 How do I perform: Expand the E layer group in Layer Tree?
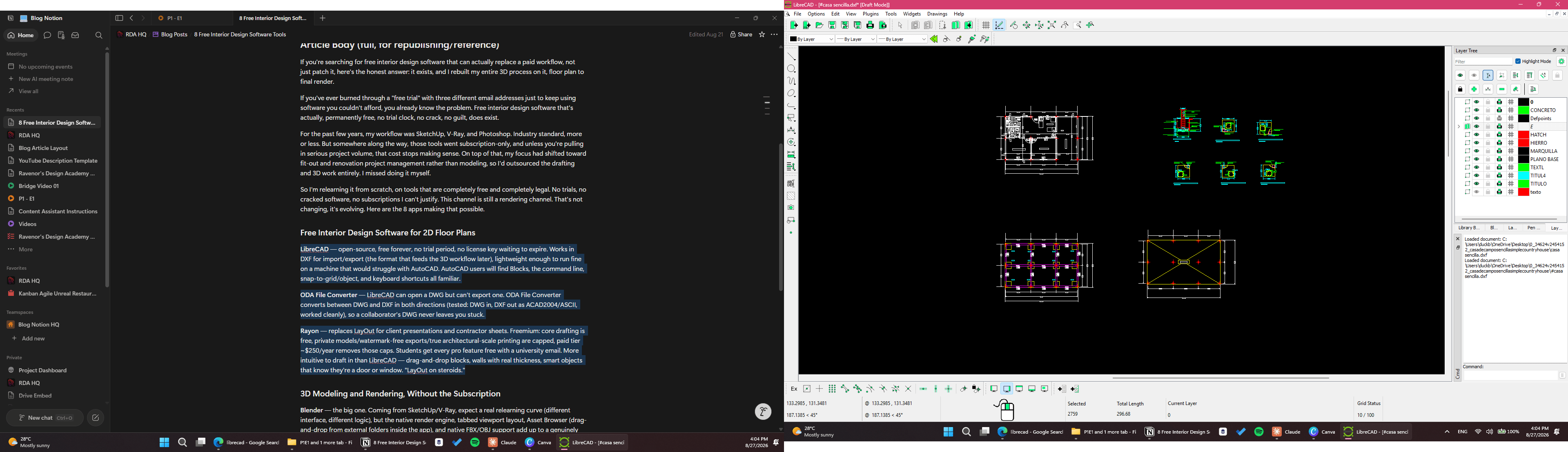tap(1459, 127)
